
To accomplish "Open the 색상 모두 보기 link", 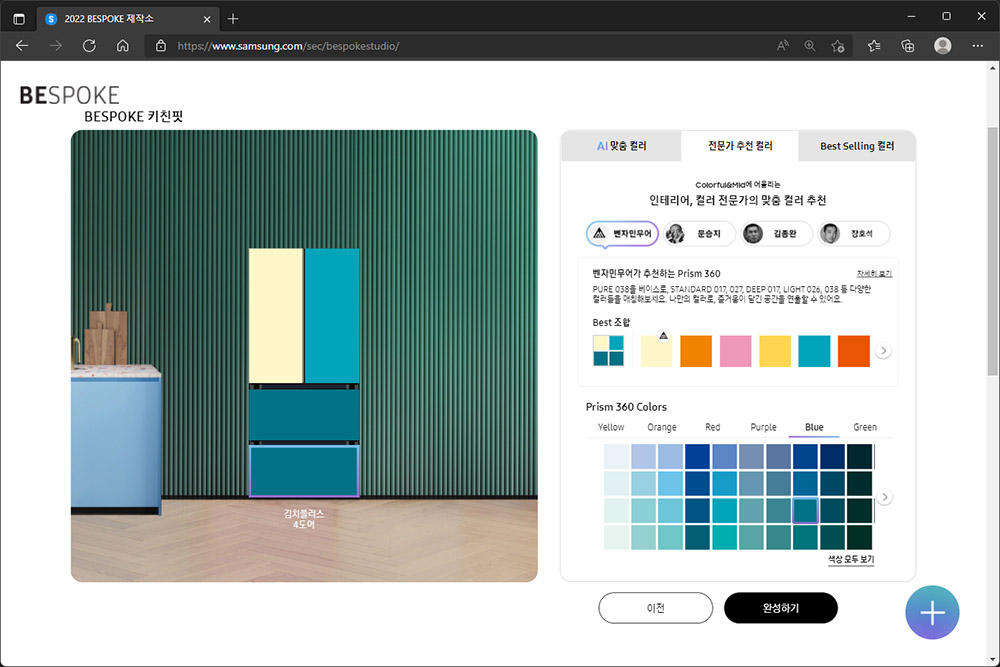I will 851,559.
